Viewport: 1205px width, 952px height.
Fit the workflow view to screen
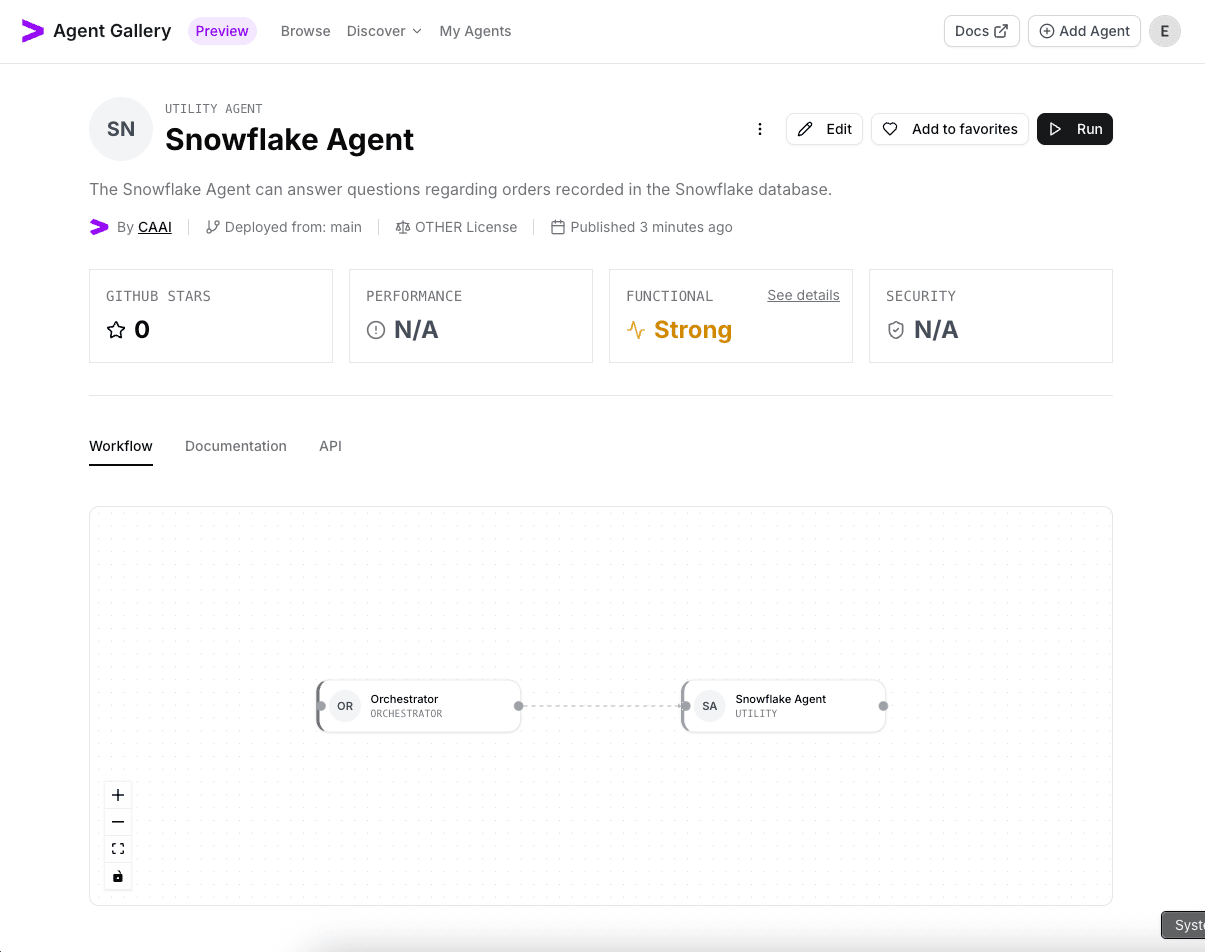click(117, 847)
